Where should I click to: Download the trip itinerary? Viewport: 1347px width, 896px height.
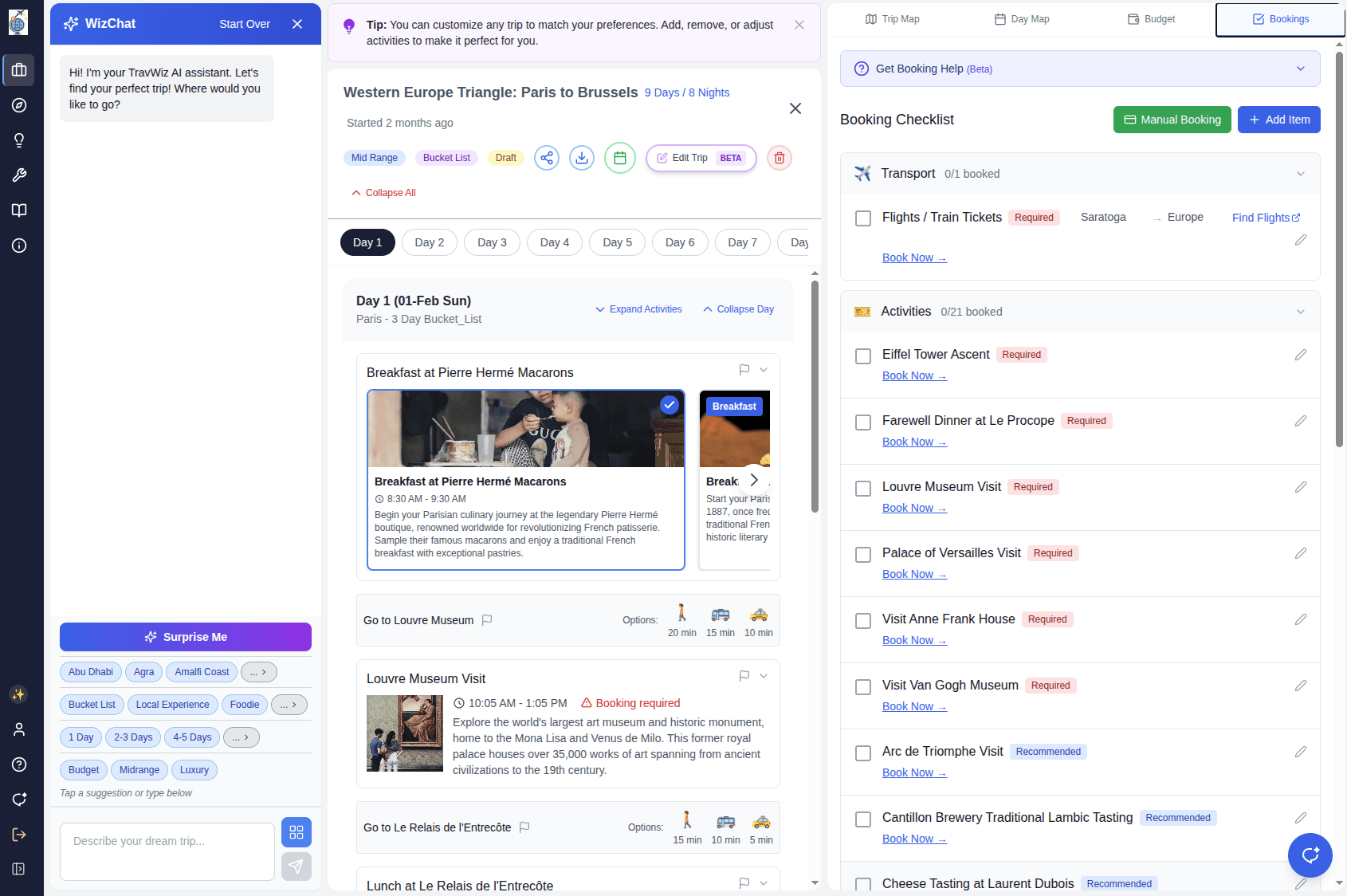click(x=582, y=158)
